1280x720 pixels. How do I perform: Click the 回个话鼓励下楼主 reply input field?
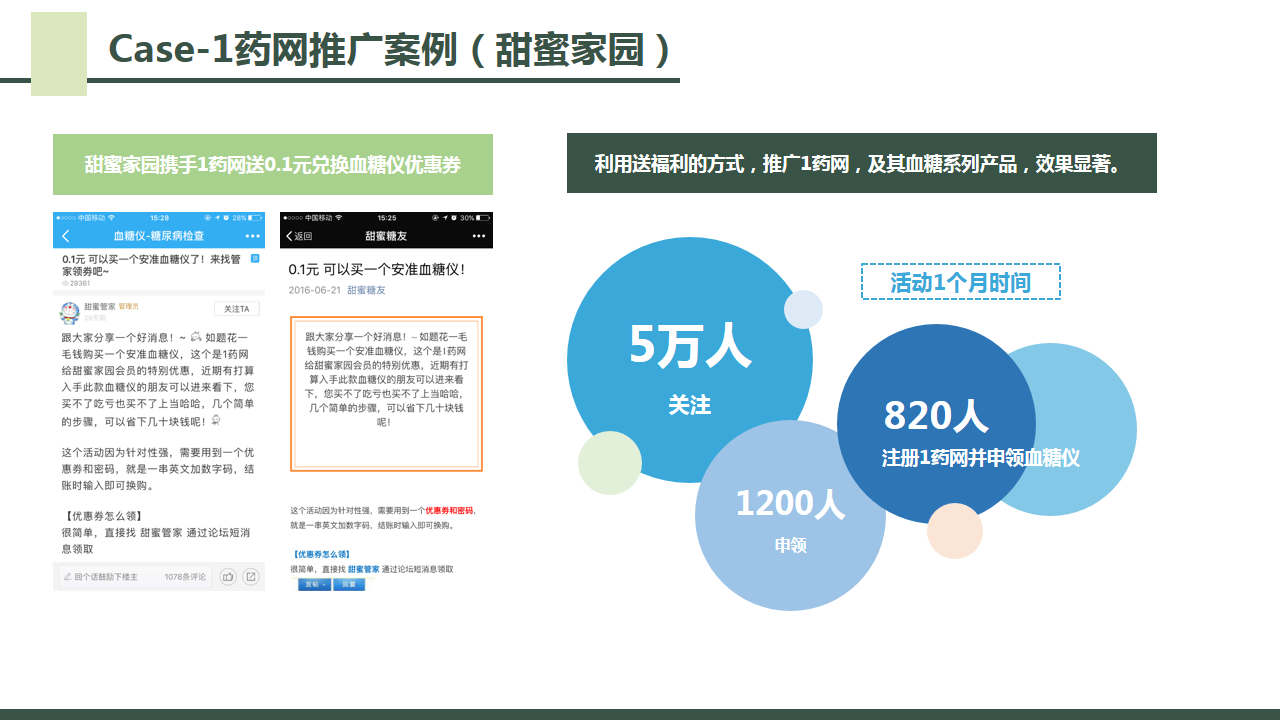[x=110, y=576]
